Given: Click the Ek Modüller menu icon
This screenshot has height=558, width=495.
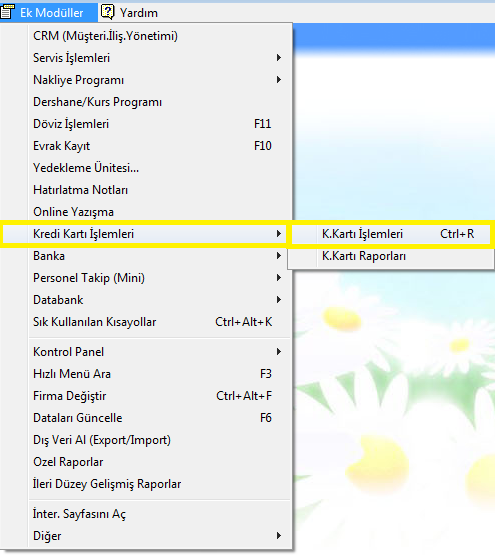Looking at the screenshot, I should tap(7, 12).
